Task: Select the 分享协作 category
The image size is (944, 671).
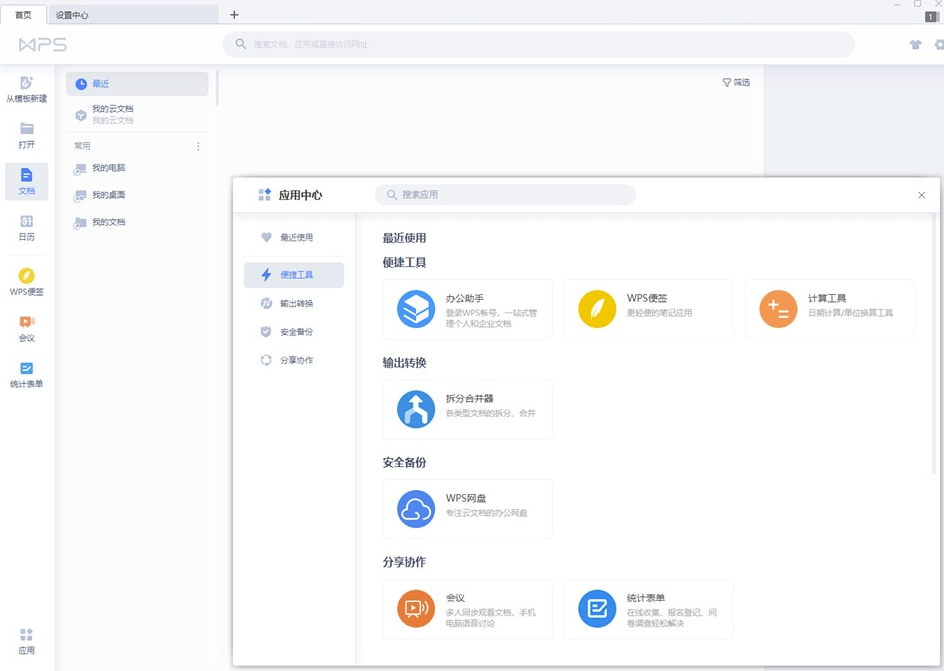Action: point(293,359)
